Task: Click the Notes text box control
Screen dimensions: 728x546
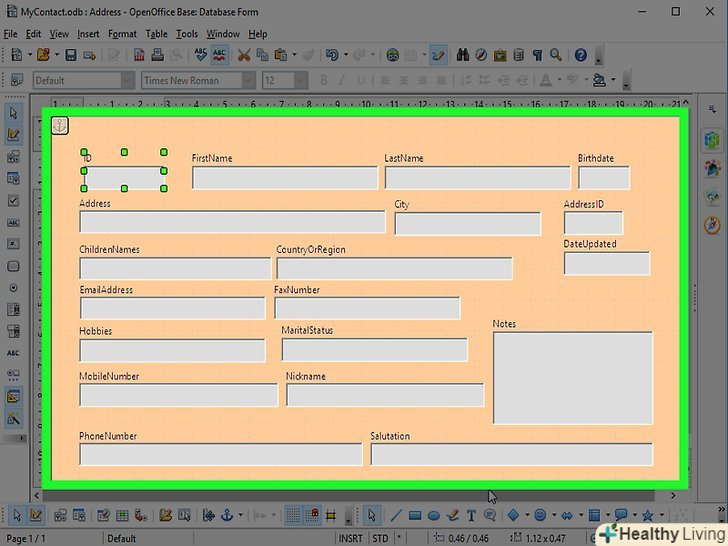Action: pos(572,378)
